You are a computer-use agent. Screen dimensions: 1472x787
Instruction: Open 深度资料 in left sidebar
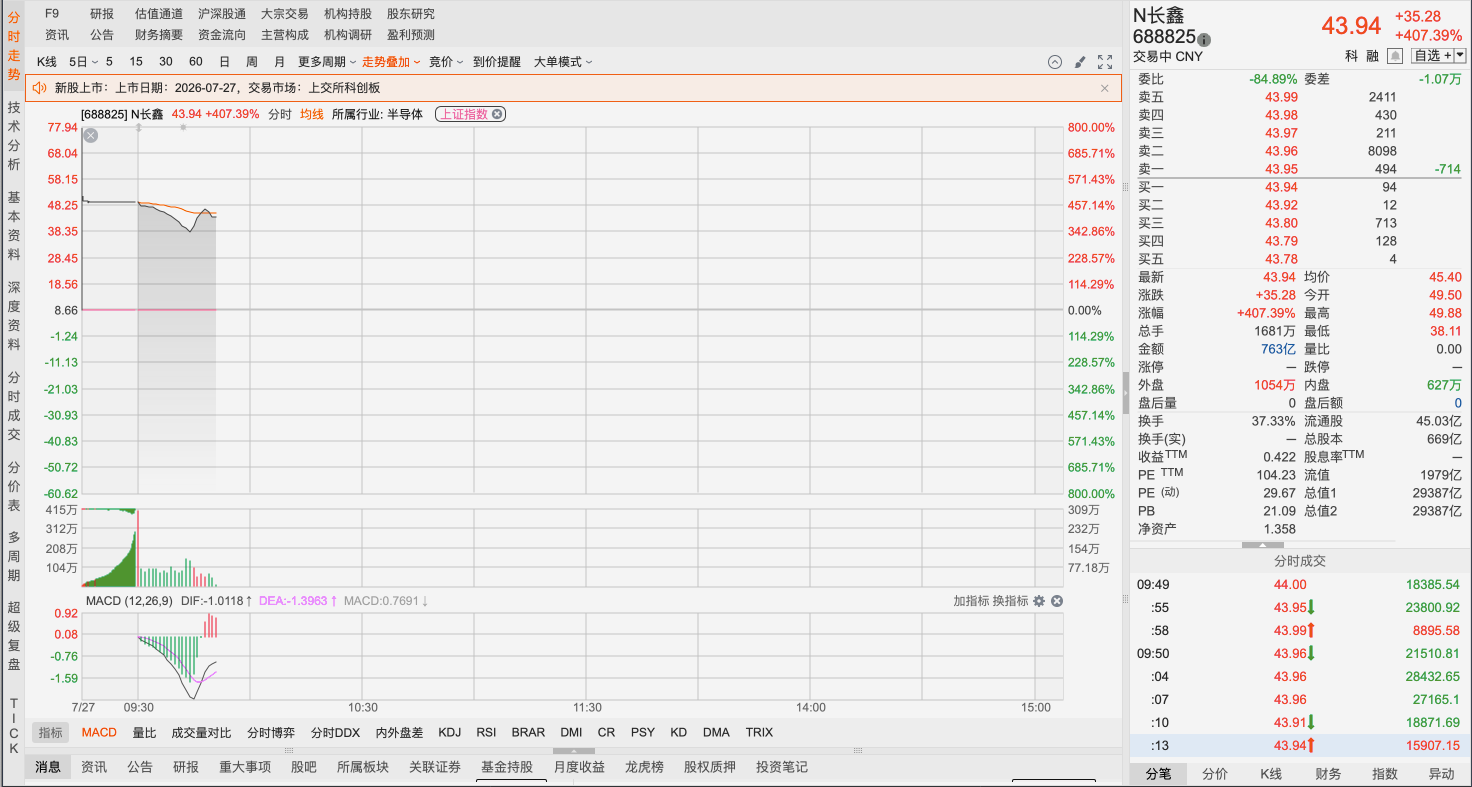(x=14, y=316)
